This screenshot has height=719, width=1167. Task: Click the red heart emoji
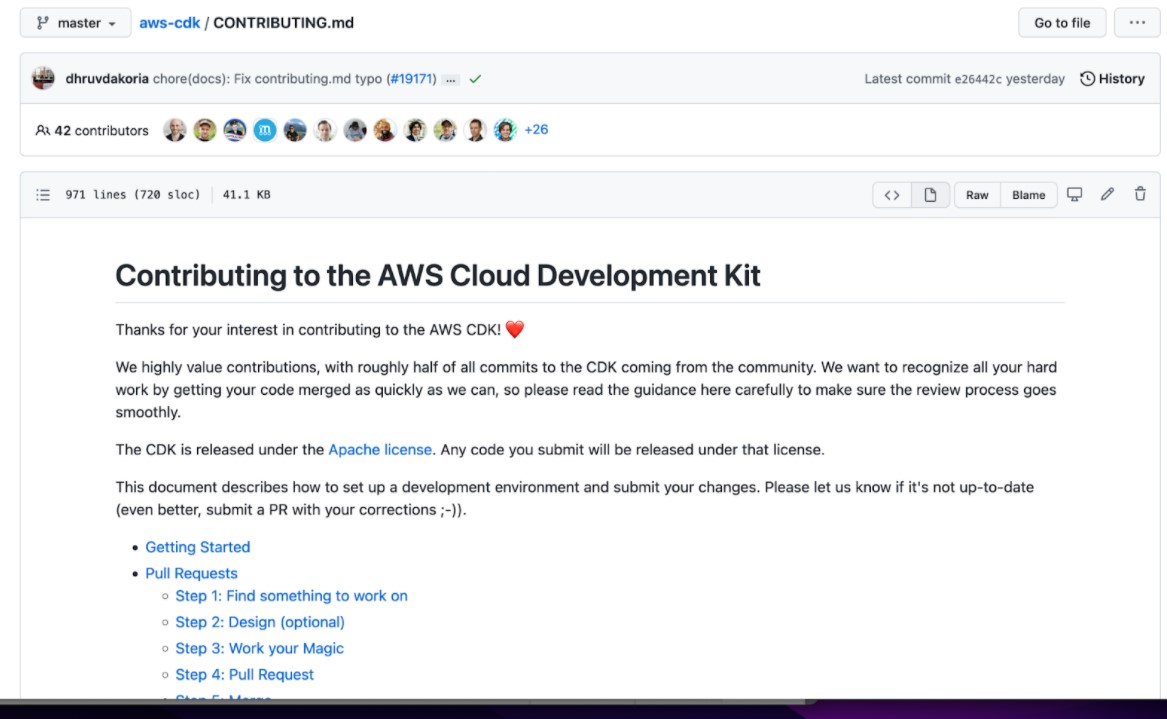coord(514,329)
